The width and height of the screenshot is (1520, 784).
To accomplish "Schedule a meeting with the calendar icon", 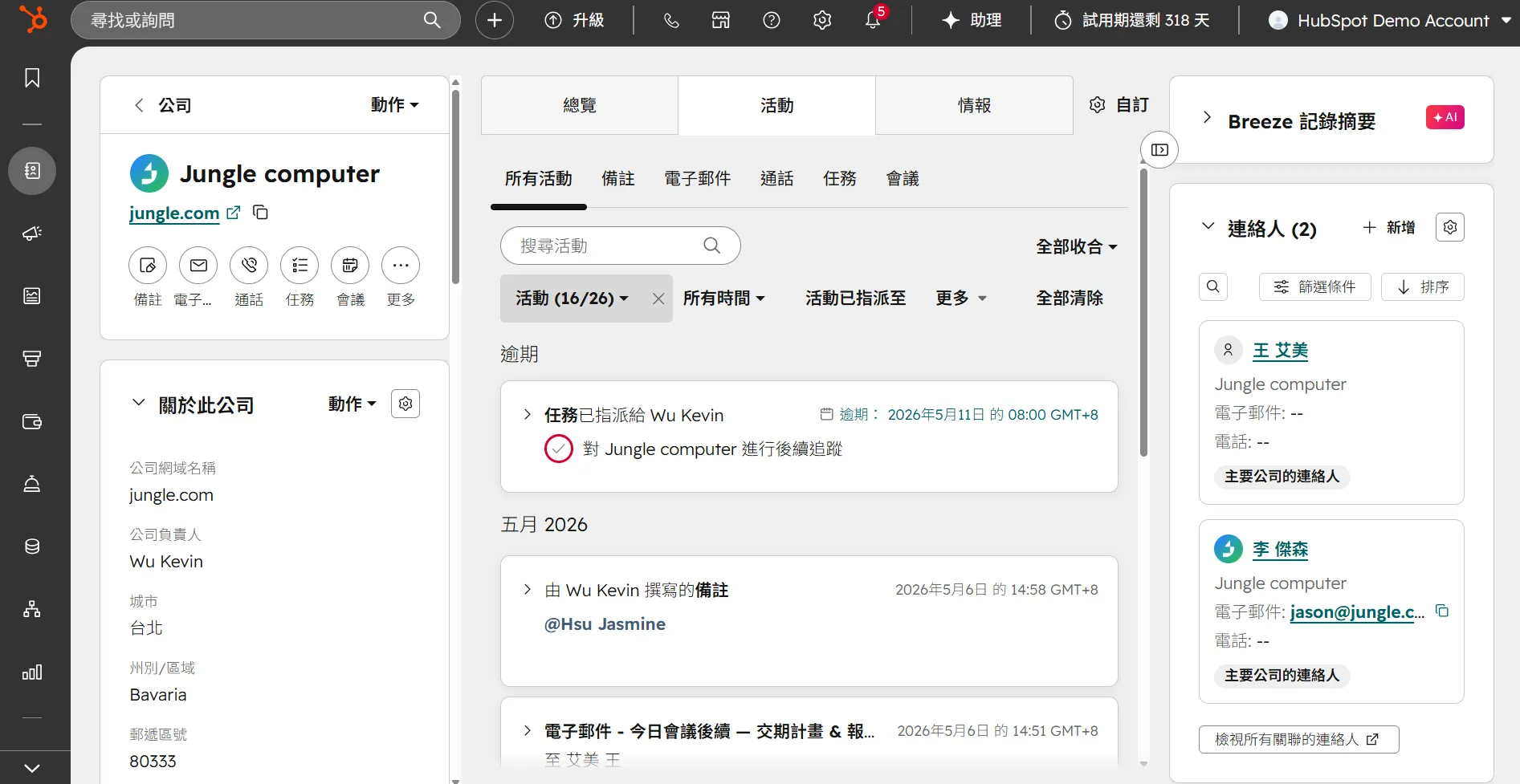I will [350, 266].
